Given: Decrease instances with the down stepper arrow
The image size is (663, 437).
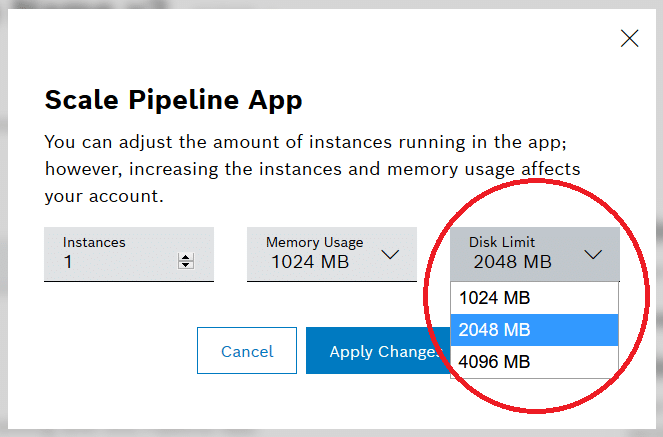Looking at the screenshot, I should [x=184, y=266].
